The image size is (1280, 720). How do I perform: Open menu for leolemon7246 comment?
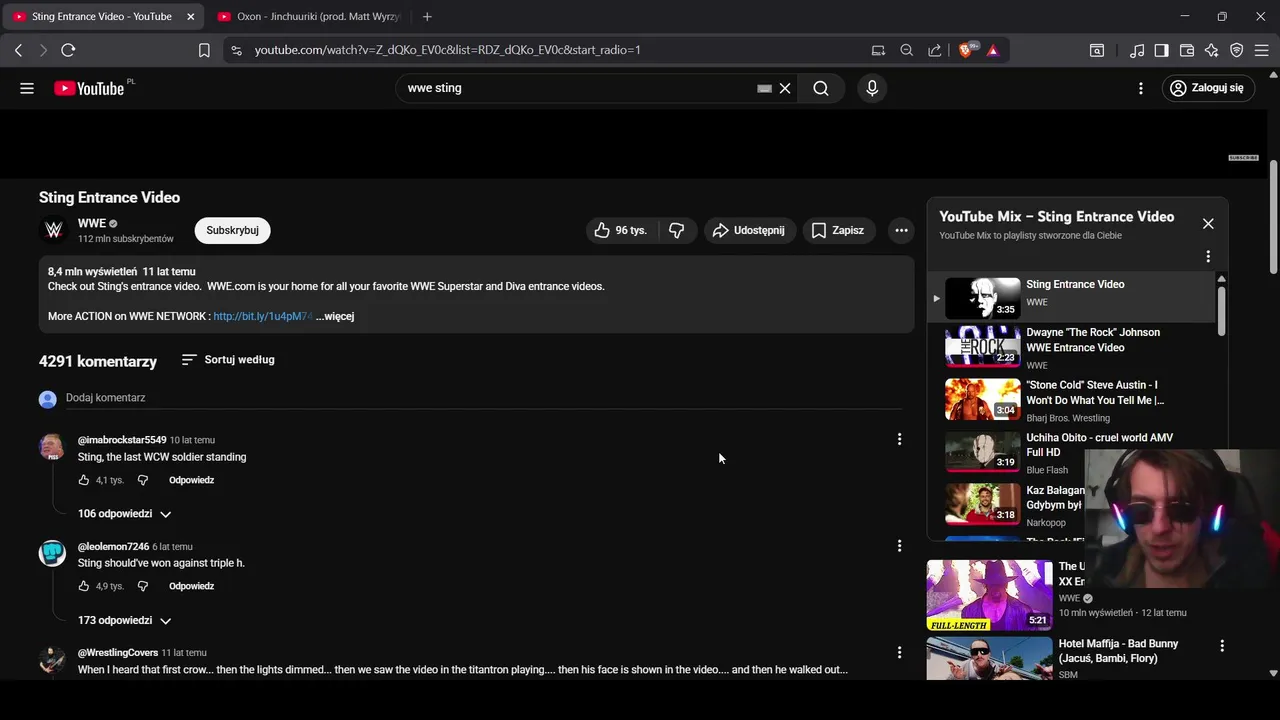899,546
